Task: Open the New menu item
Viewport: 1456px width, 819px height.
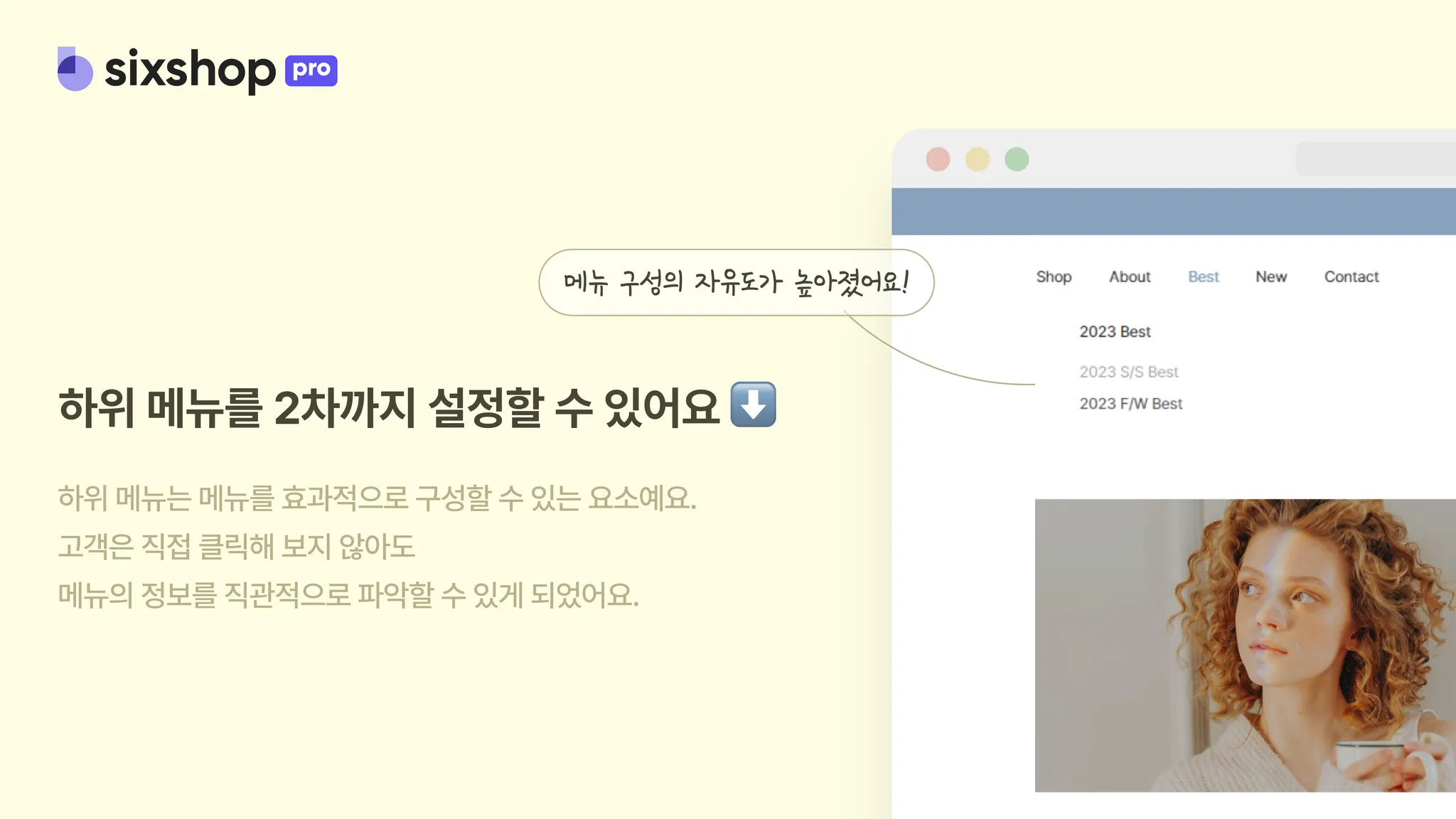Action: coord(1271,277)
